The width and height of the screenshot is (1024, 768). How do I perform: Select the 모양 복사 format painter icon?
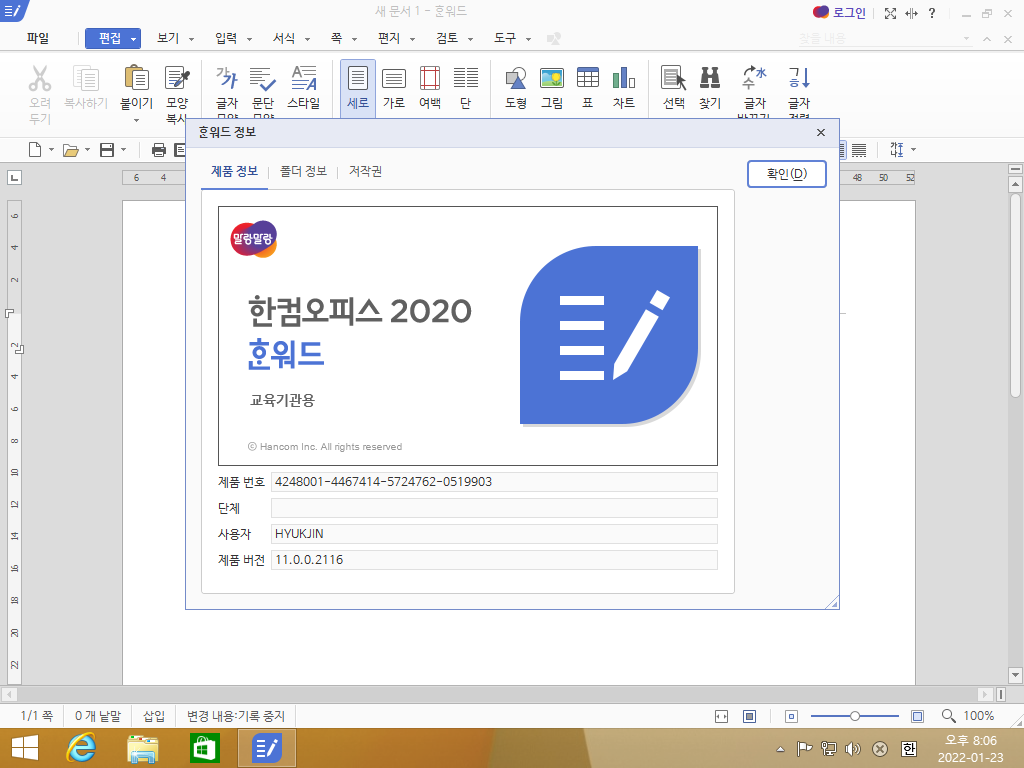click(177, 78)
